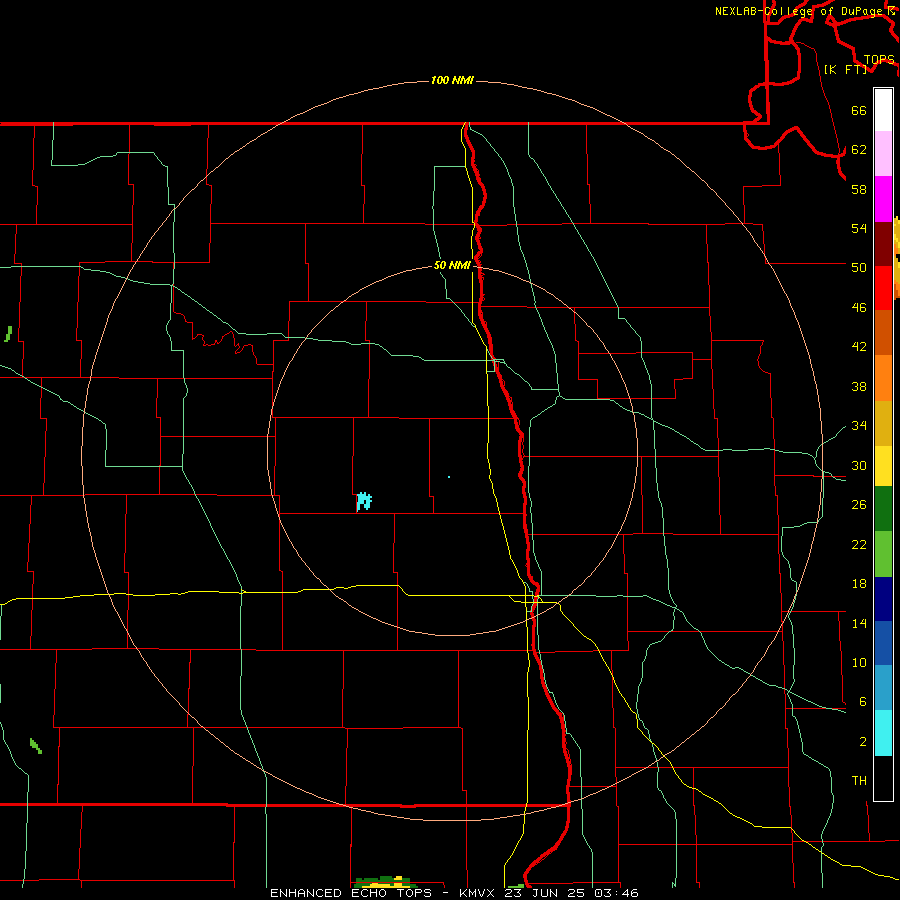Viewport: 900px width, 900px height.
Task: Click the yellow swatch near 30
Action: pos(883,466)
